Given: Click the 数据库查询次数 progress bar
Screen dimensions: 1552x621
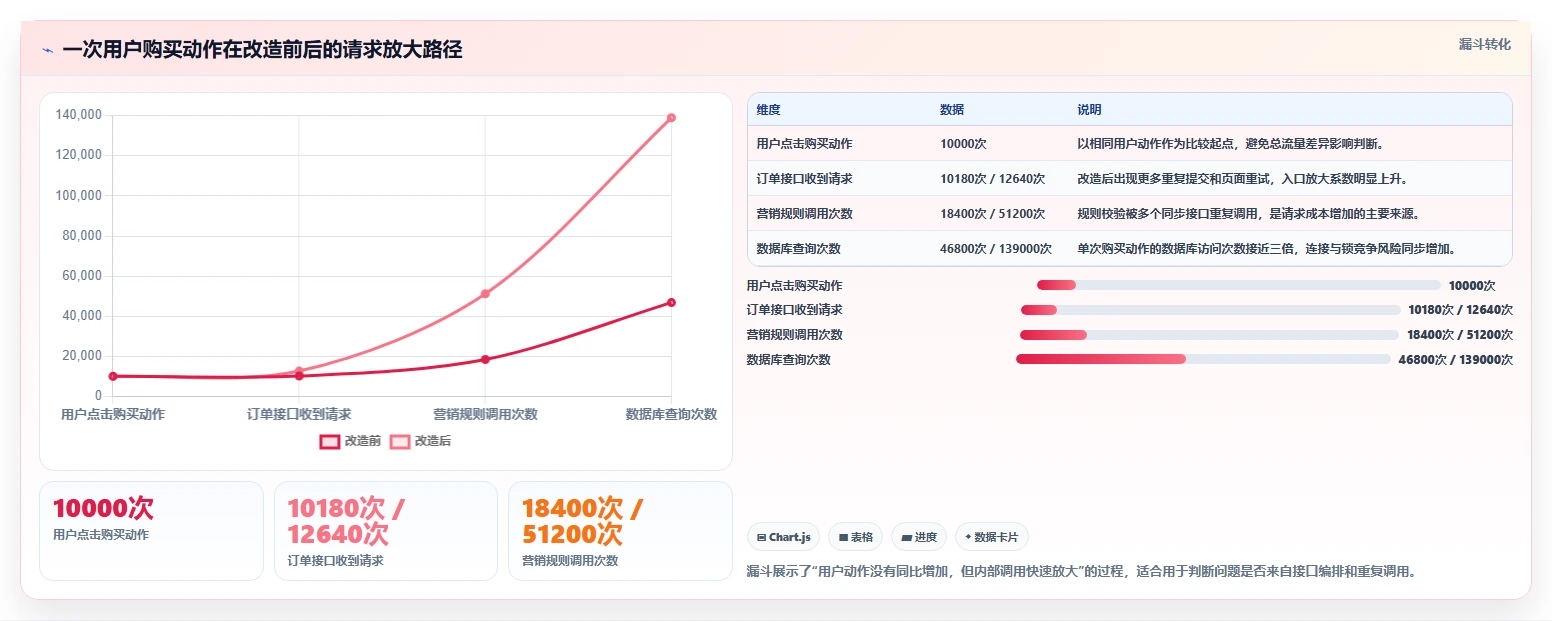Looking at the screenshot, I should coord(1203,359).
